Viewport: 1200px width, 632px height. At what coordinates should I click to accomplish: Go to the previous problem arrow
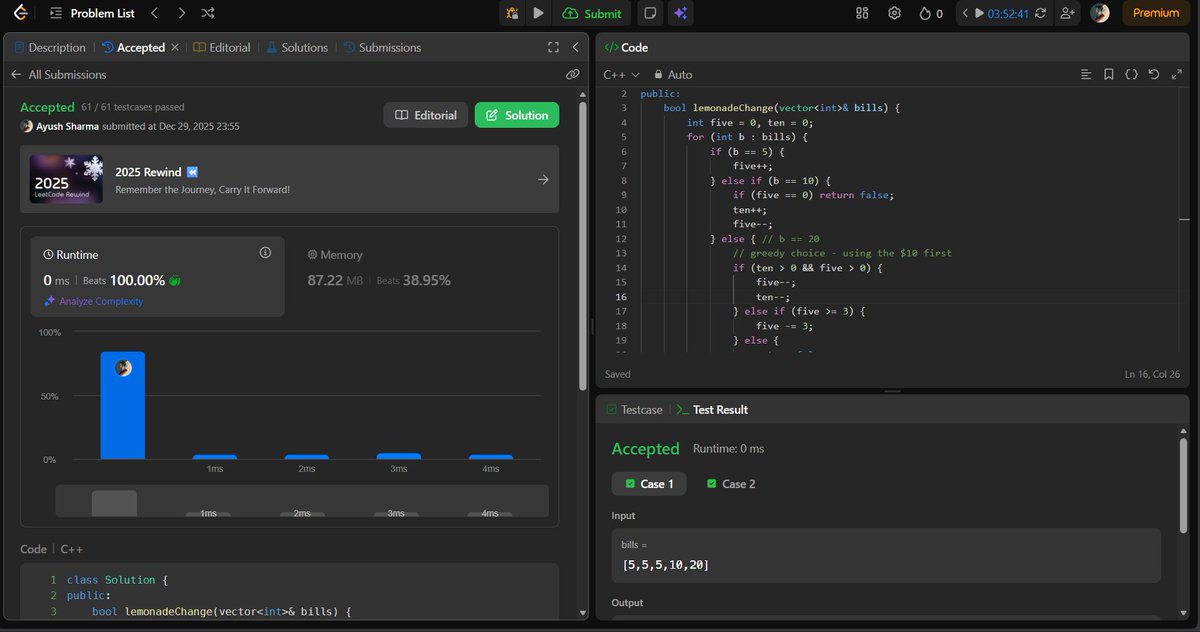154,13
